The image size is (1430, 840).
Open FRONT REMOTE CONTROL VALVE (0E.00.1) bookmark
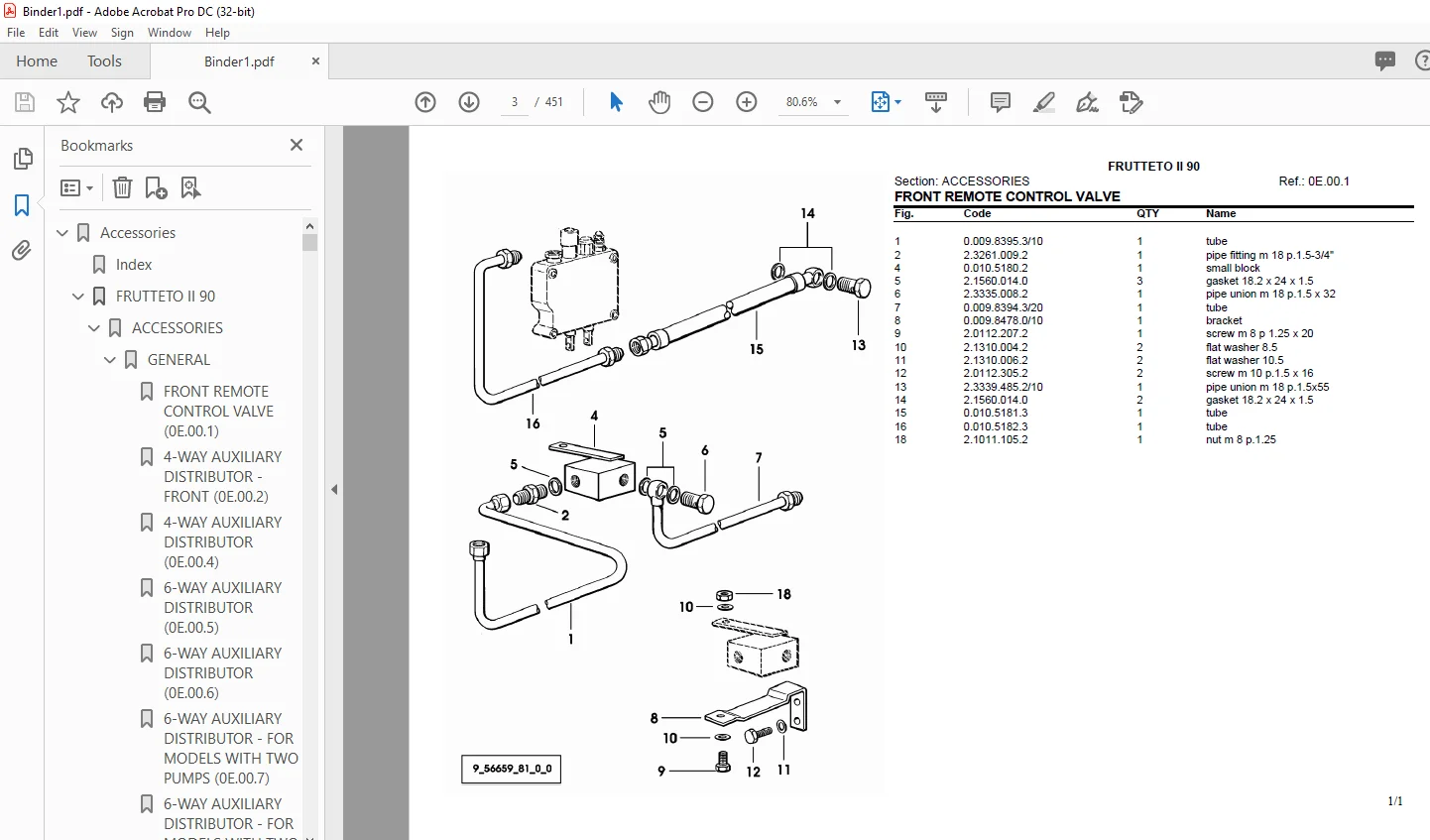[x=218, y=412]
